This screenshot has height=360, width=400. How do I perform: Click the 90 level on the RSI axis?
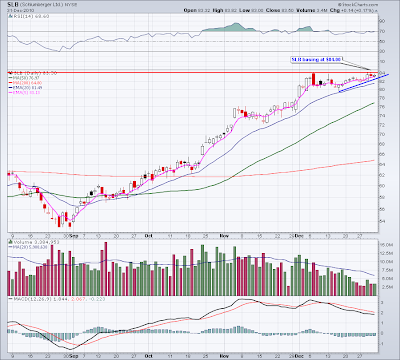click(383, 21)
